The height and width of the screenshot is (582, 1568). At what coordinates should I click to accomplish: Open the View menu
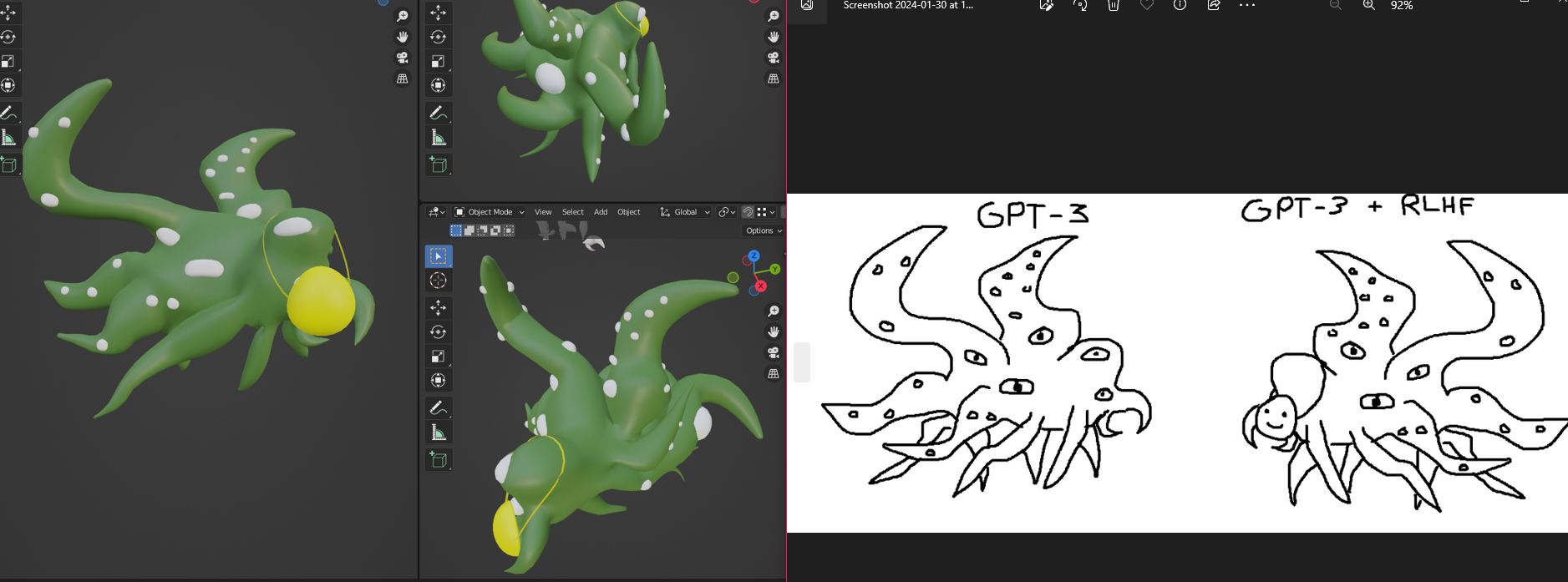543,212
